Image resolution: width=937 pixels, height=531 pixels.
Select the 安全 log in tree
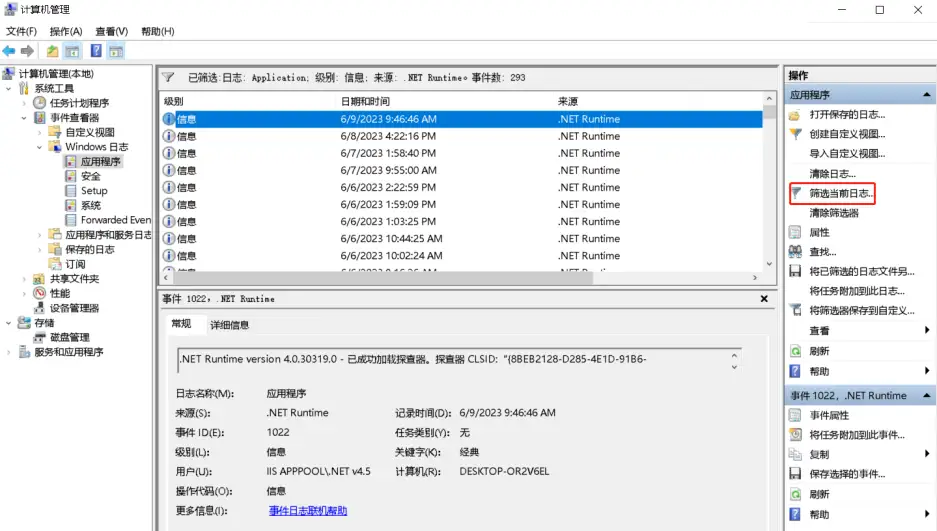(x=90, y=176)
